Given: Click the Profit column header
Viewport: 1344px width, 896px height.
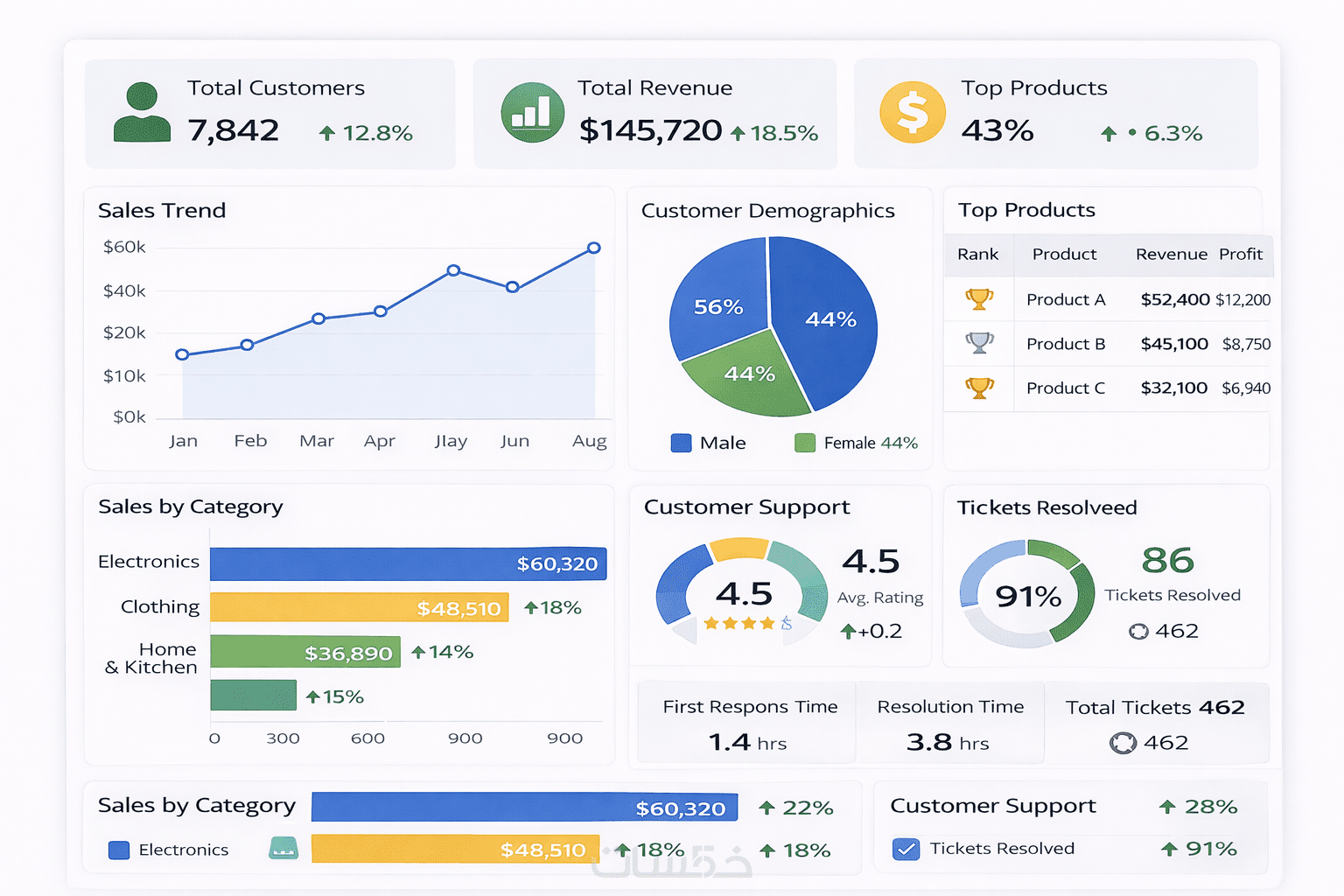Looking at the screenshot, I should click(x=1241, y=255).
